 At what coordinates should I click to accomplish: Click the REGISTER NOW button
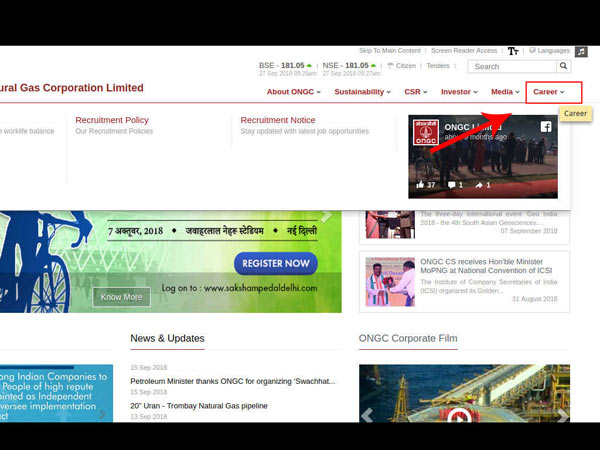(x=276, y=263)
